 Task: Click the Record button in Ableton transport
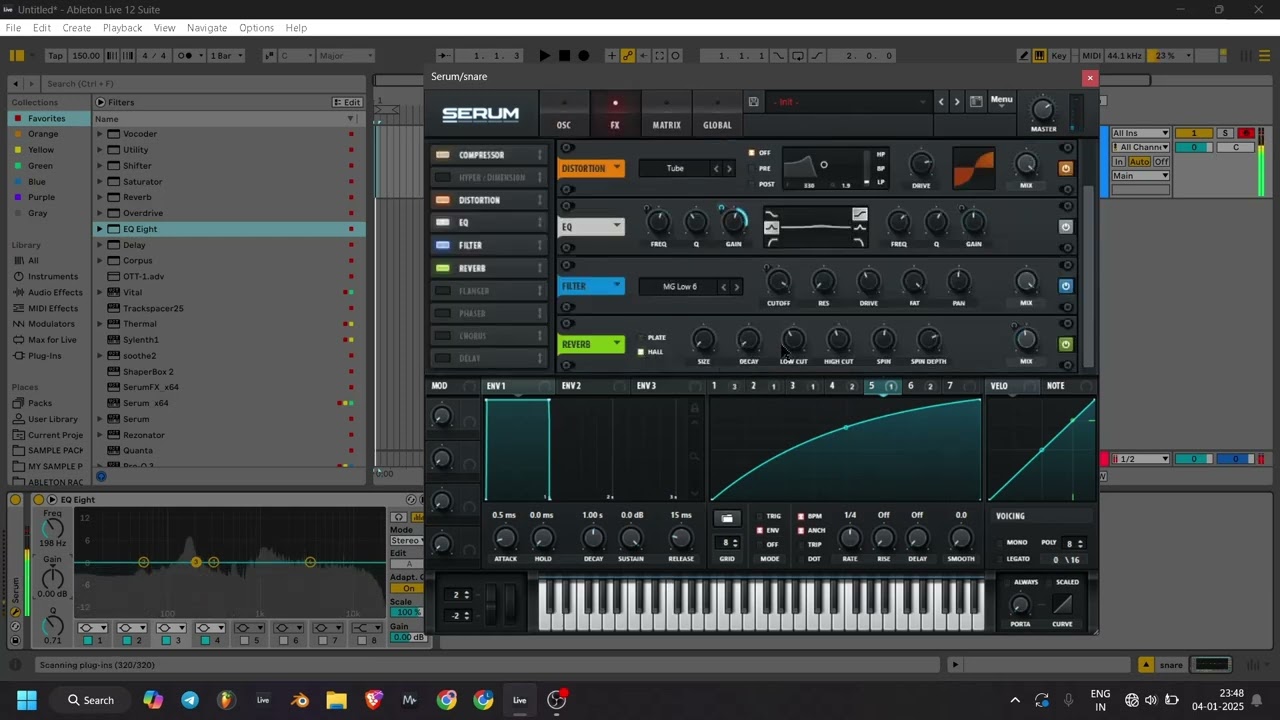584,56
